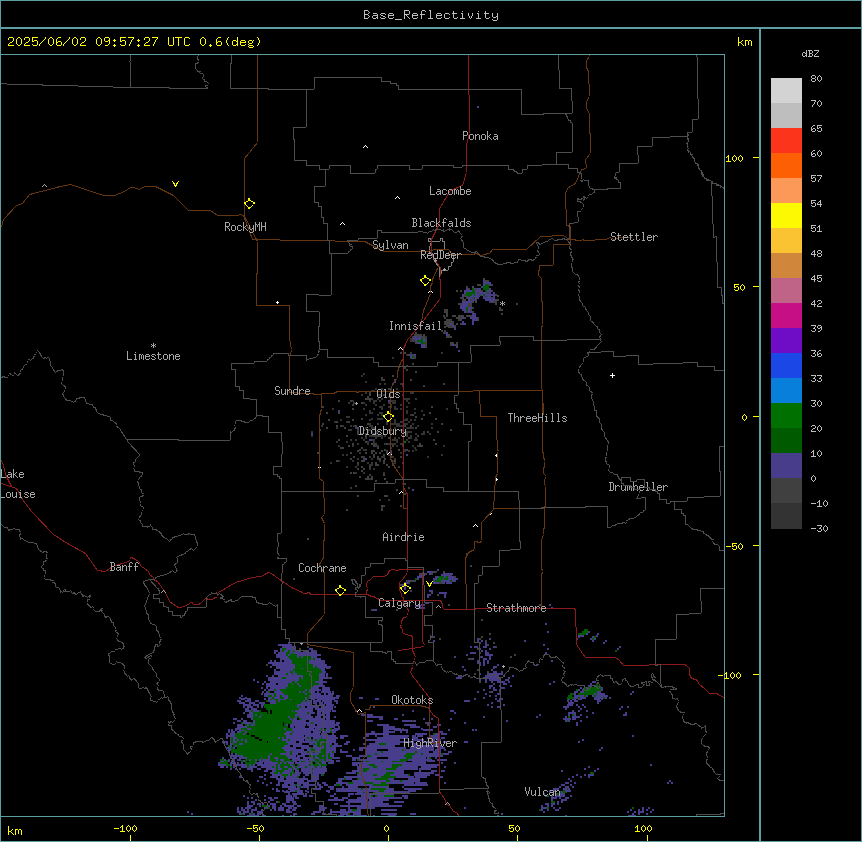Click the 80 dBZ white legend swatch

786,90
